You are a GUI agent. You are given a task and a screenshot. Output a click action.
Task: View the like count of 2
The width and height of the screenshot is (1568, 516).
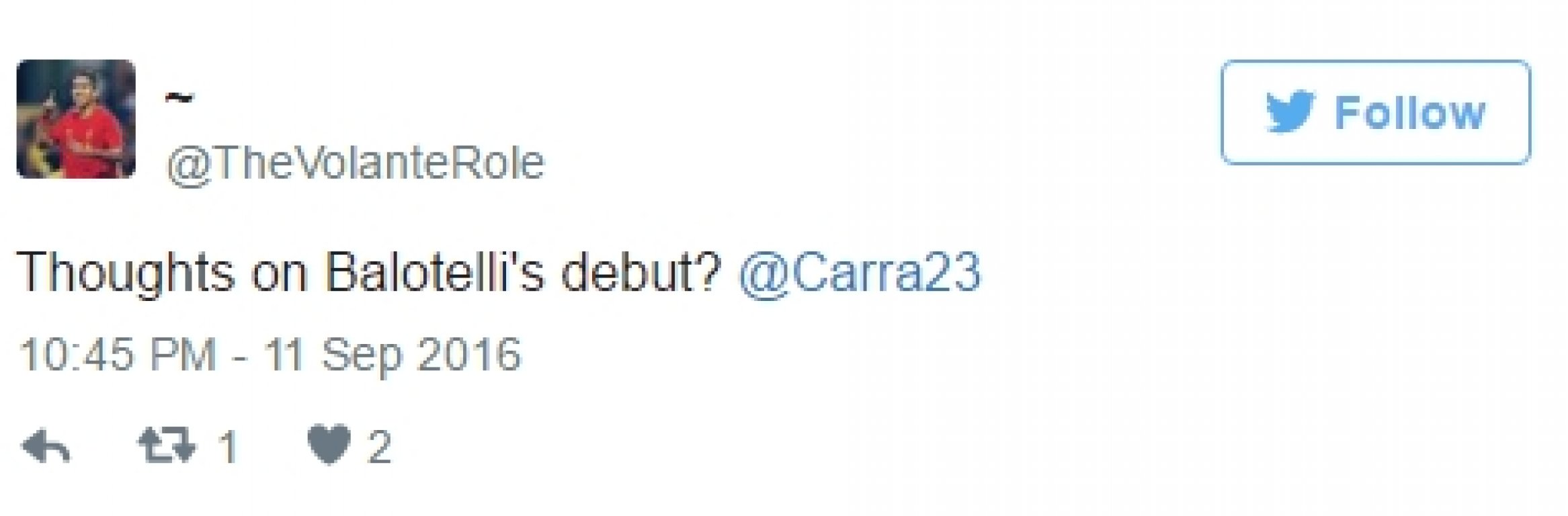(380, 447)
